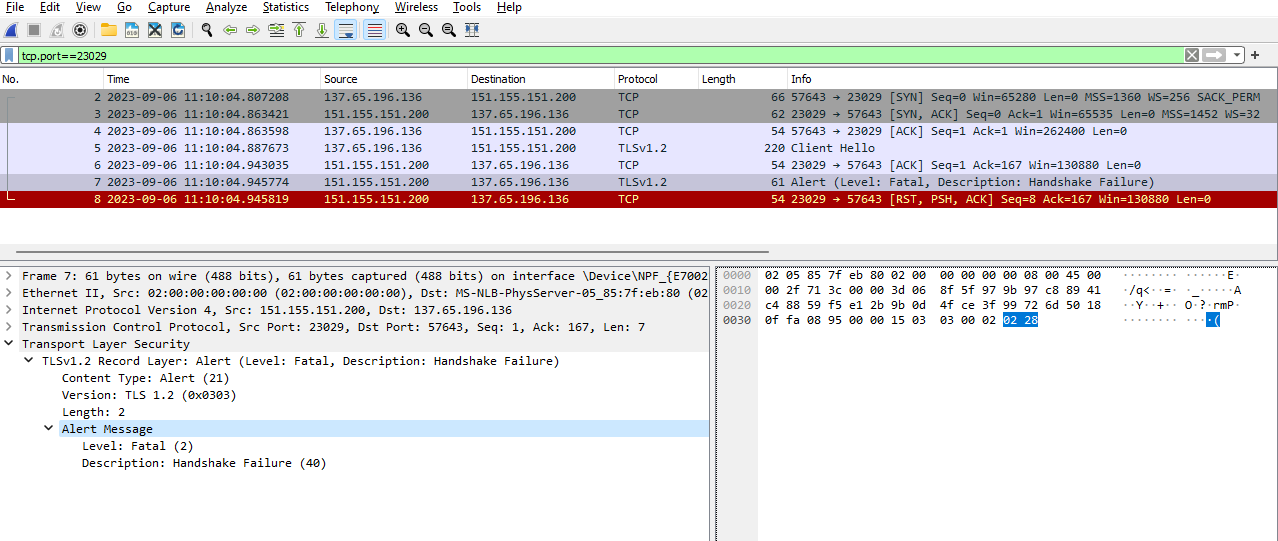This screenshot has height=541, width=1278.
Task: Click the resize columns icon
Action: click(471, 30)
